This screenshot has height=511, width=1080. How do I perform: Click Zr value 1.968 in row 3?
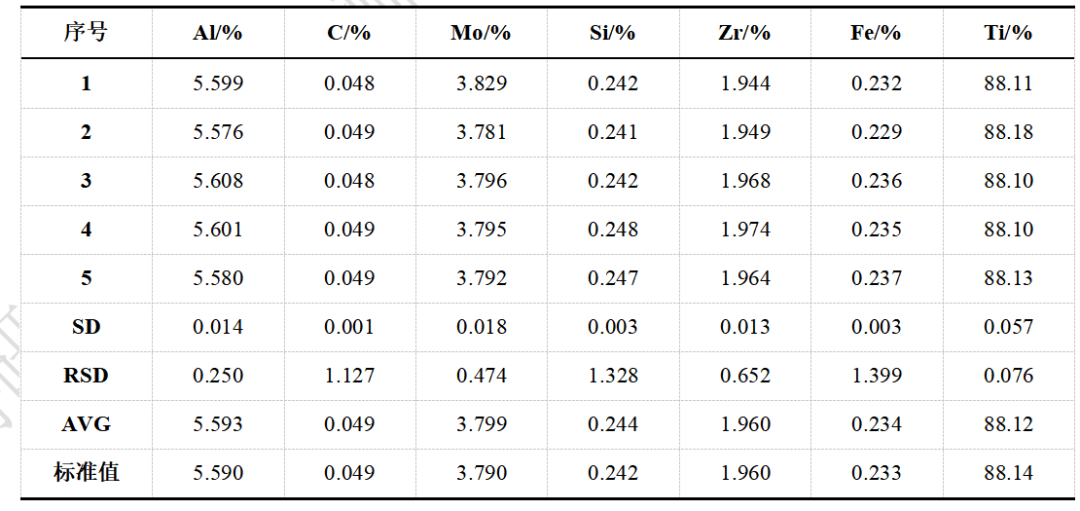pos(745,181)
